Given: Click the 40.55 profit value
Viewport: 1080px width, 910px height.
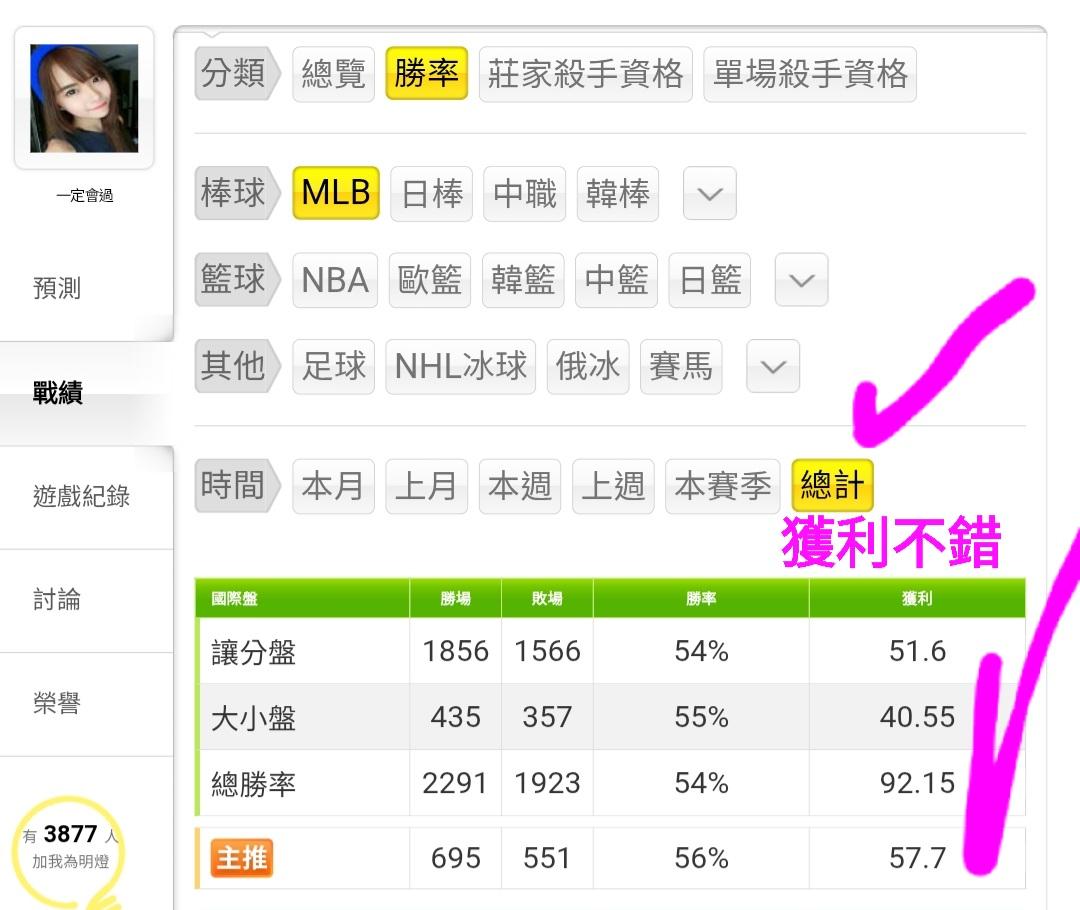Looking at the screenshot, I should (917, 717).
